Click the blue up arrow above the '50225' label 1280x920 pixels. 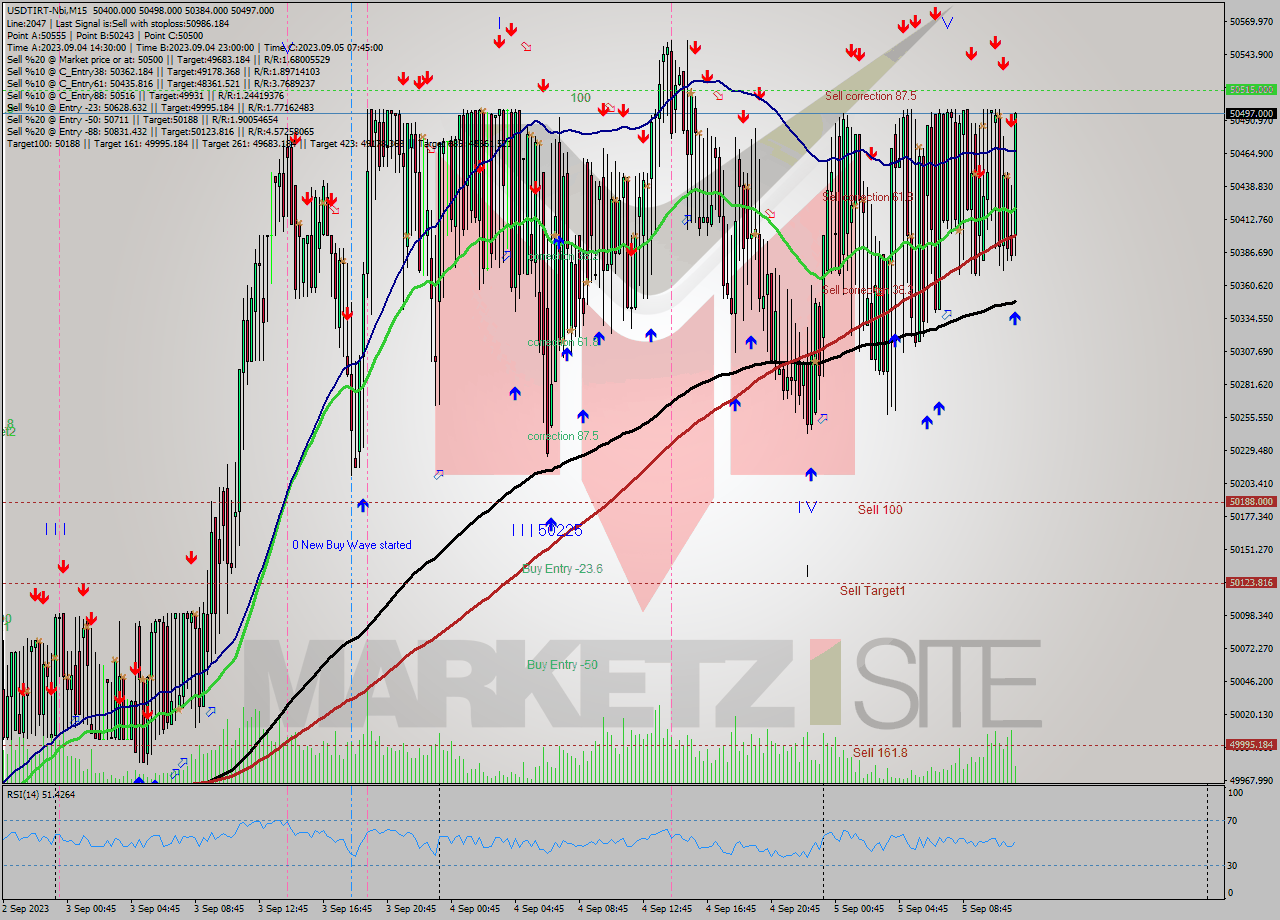pyautogui.click(x=550, y=523)
